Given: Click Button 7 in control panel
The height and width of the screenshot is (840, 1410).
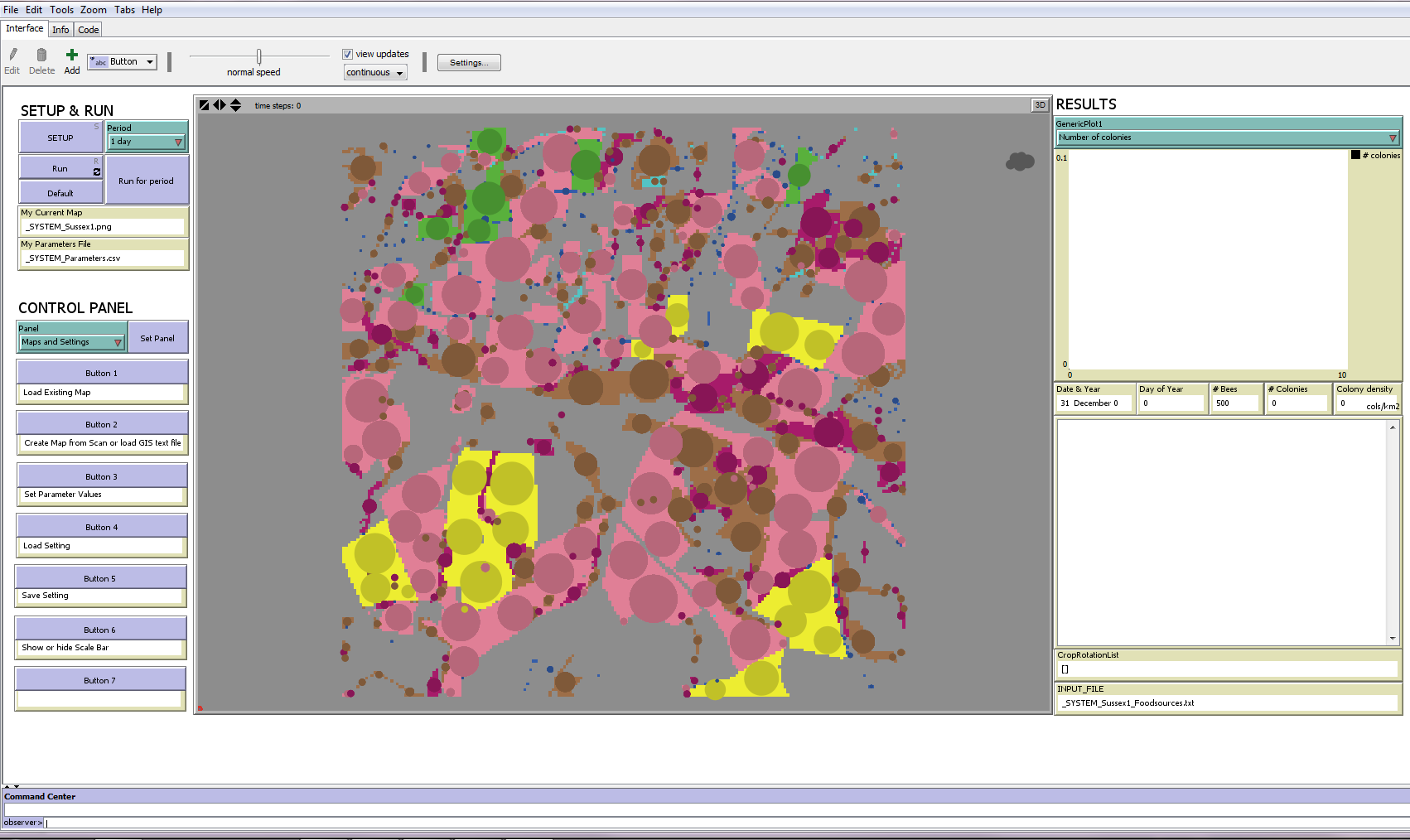Looking at the screenshot, I should [100, 680].
